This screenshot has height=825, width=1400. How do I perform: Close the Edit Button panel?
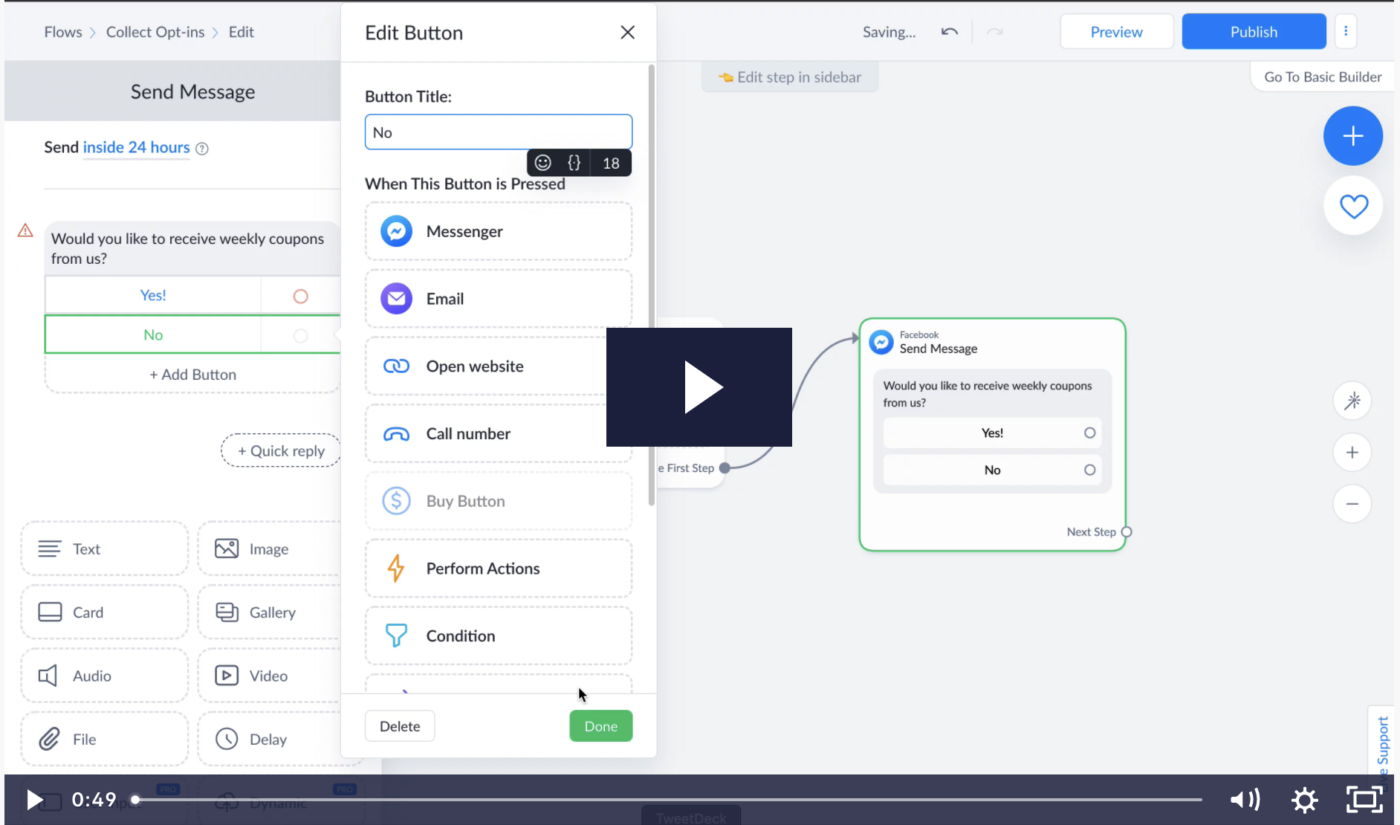click(x=628, y=32)
